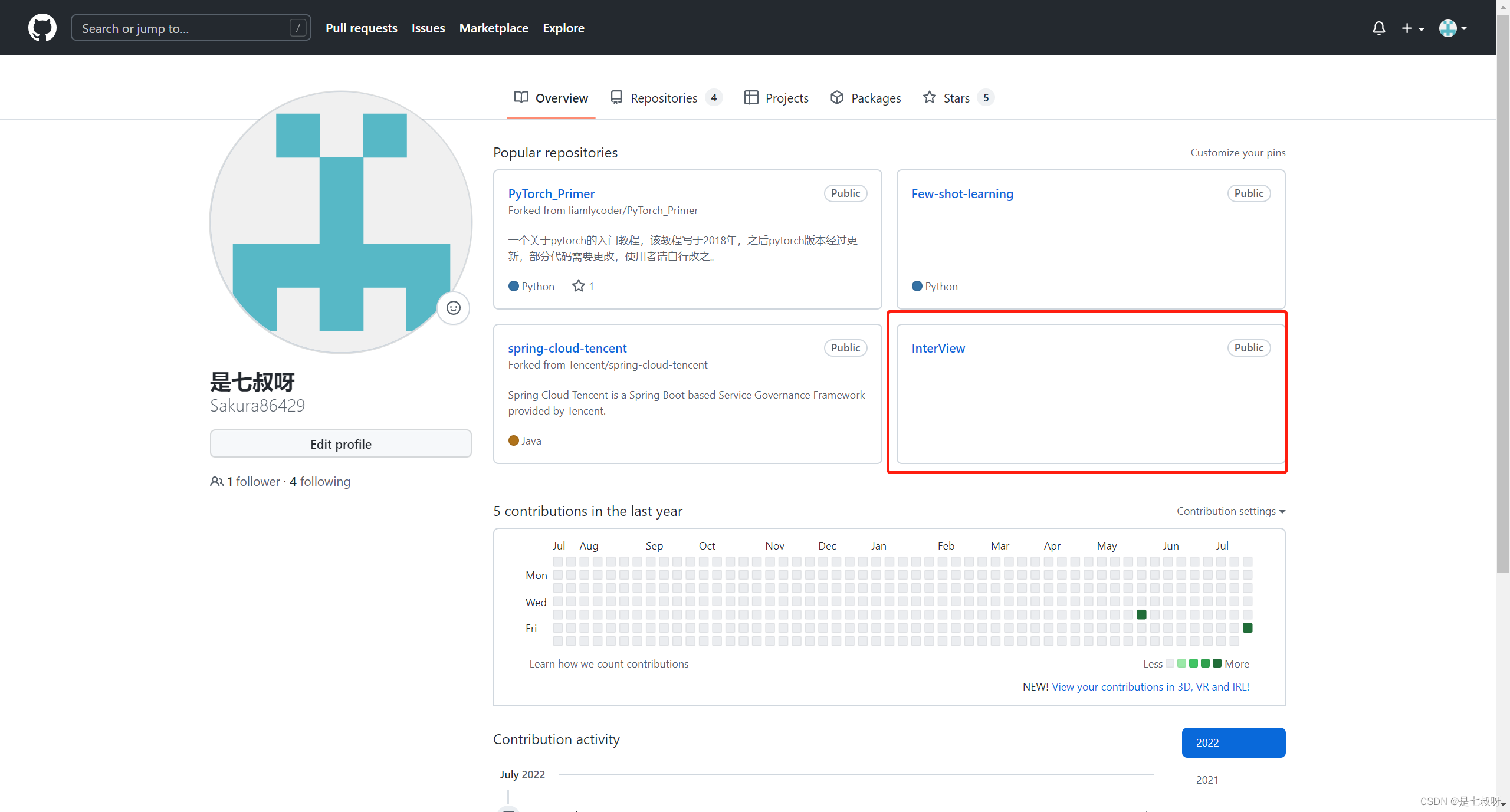Viewport: 1510px width, 812px height.
Task: Click the Stars star icon
Action: [x=929, y=97]
